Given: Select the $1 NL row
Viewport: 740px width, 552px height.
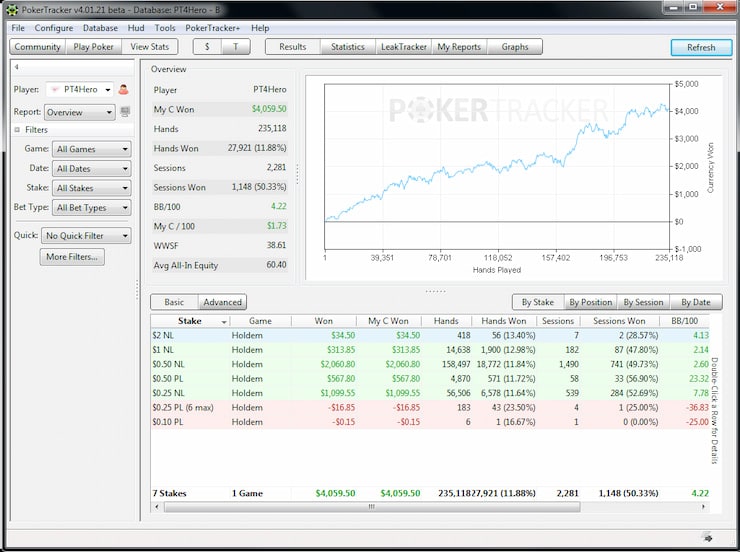Looking at the screenshot, I should point(430,350).
